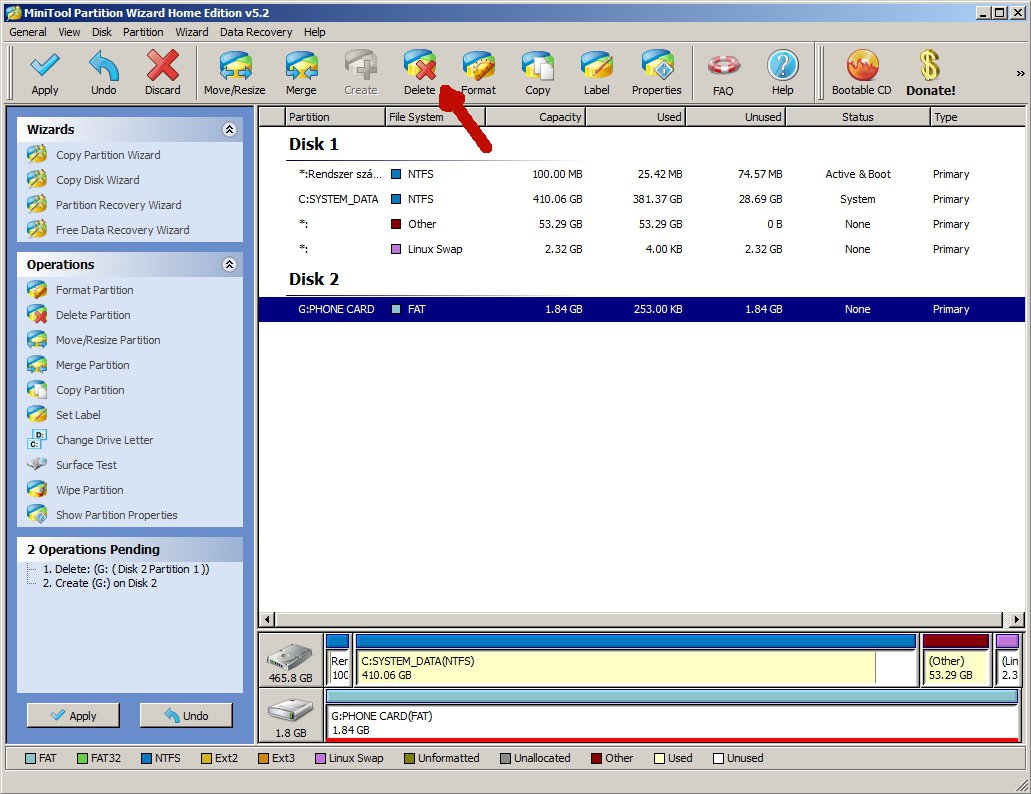Click the Discard red X toolbar icon
1031x794 pixels.
pos(162,73)
